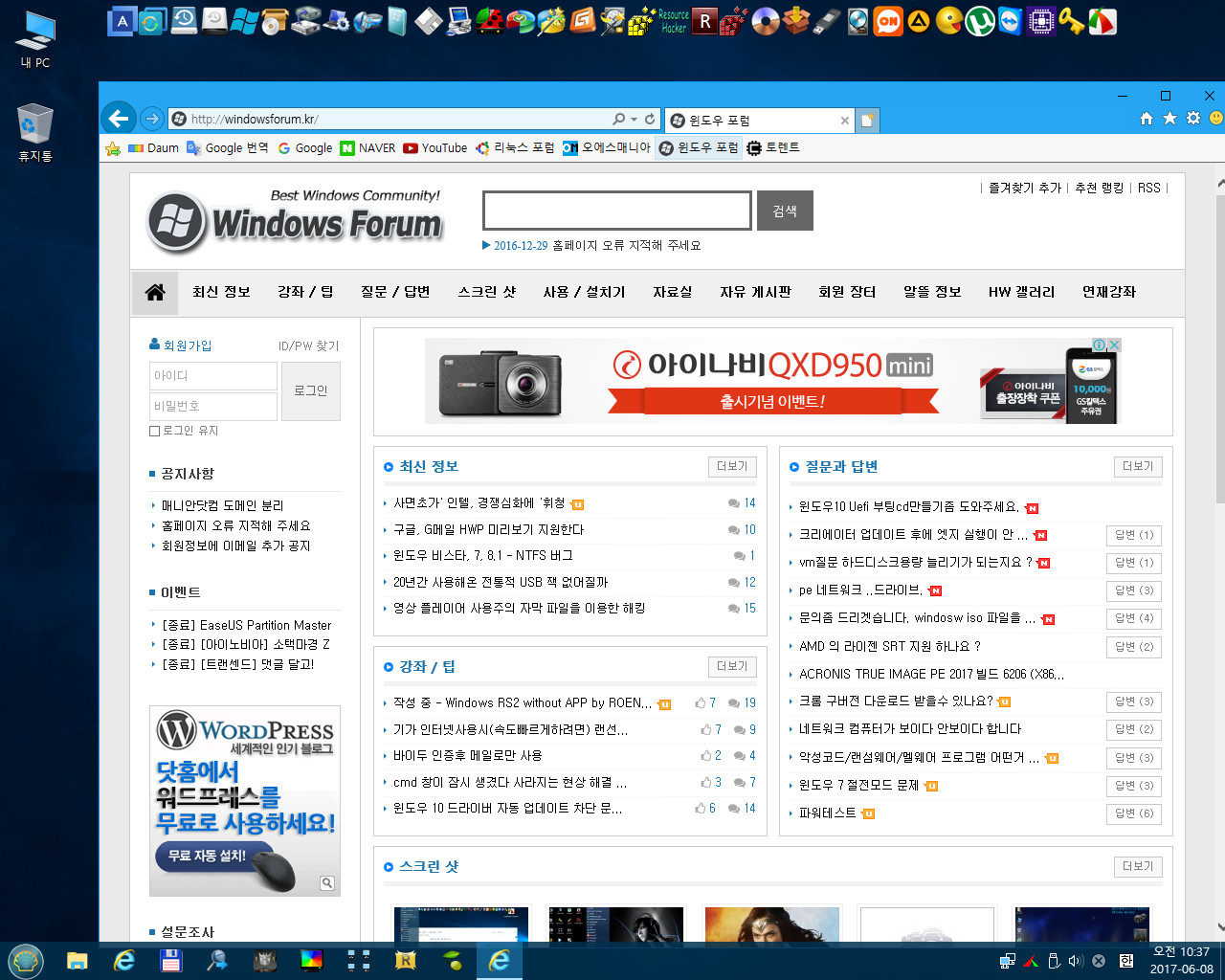Click the blue letter A dock icon
This screenshot has width=1225, height=980.
tap(122, 21)
